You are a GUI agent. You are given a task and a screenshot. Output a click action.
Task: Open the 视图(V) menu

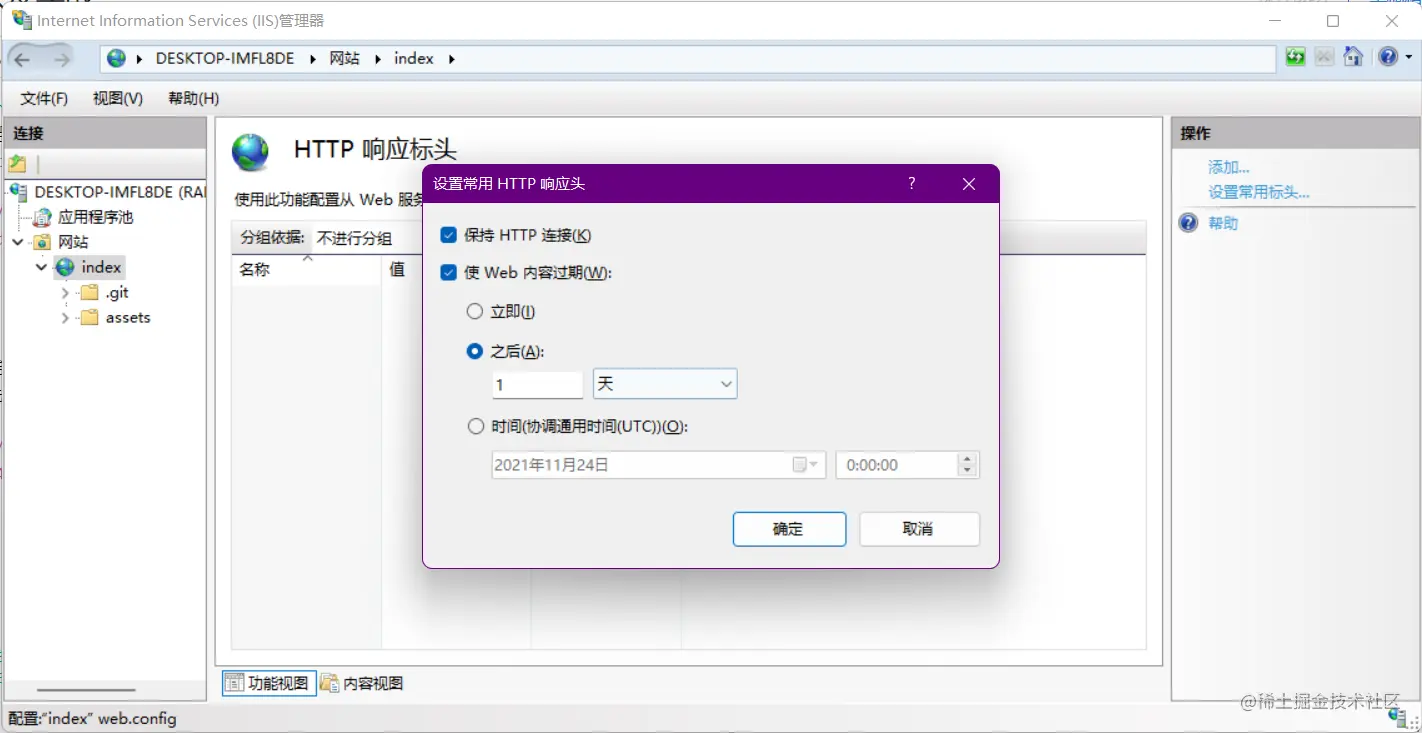[118, 98]
